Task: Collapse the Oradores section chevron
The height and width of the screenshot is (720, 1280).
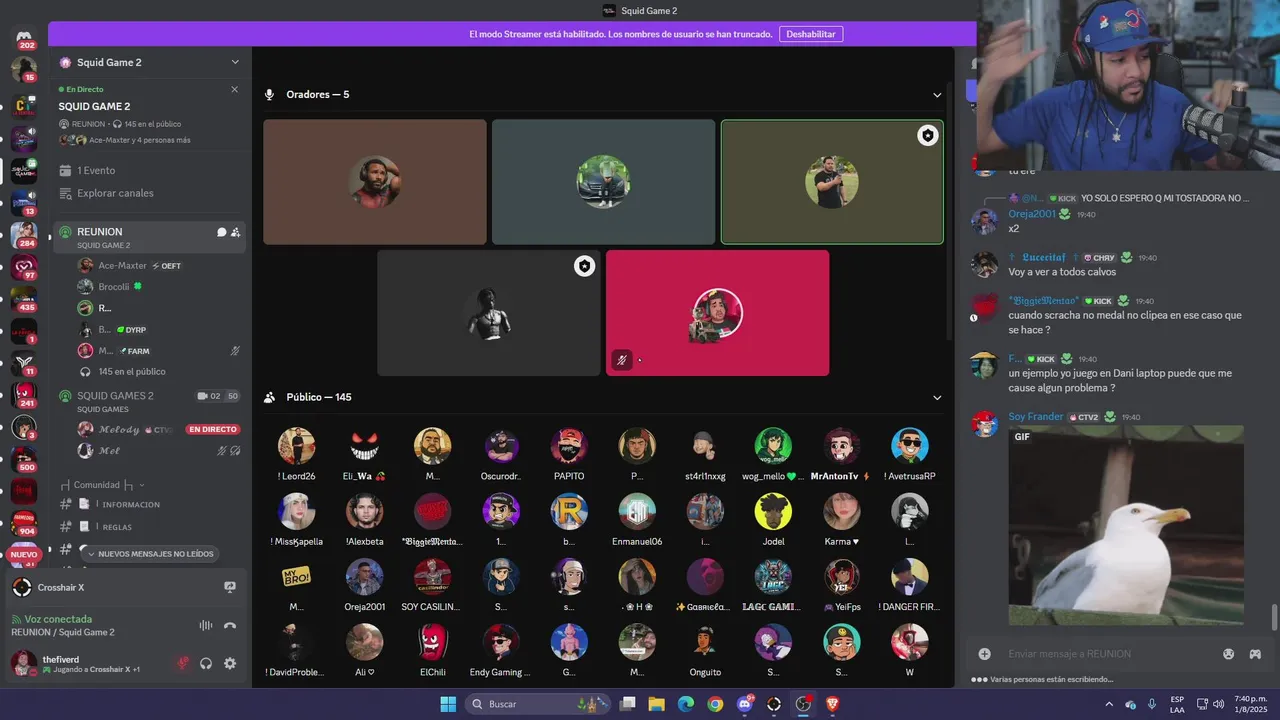Action: (937, 95)
